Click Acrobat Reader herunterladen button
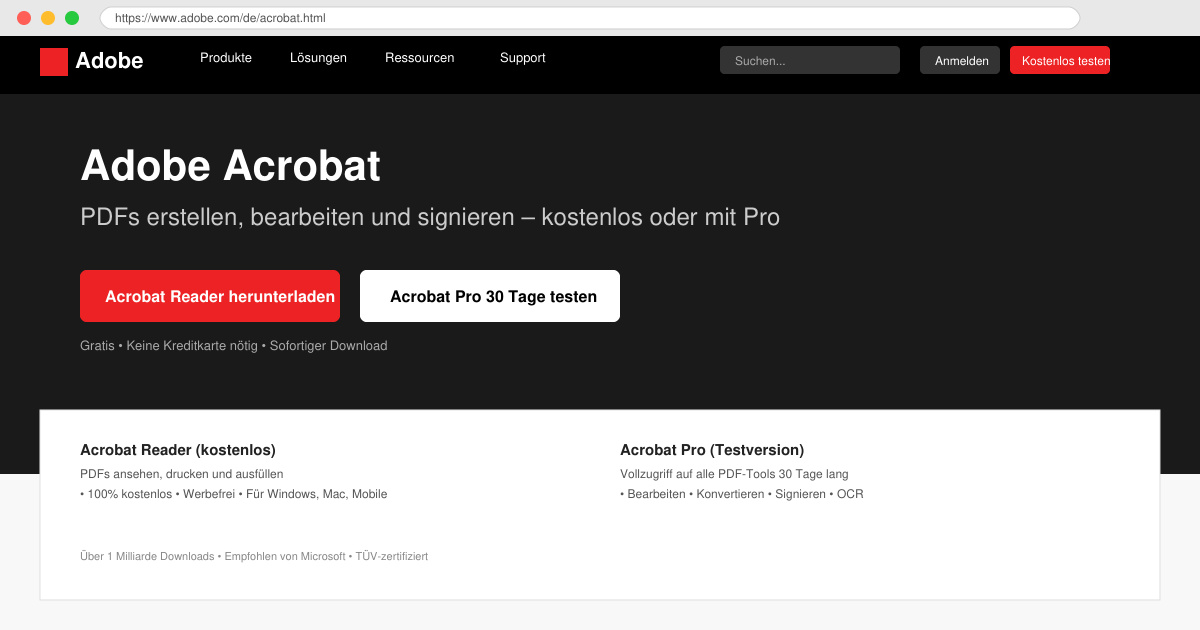 (x=210, y=296)
